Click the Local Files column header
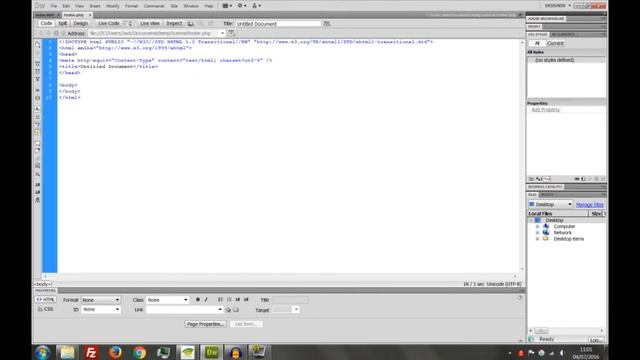The width and height of the screenshot is (640, 360). (x=558, y=213)
